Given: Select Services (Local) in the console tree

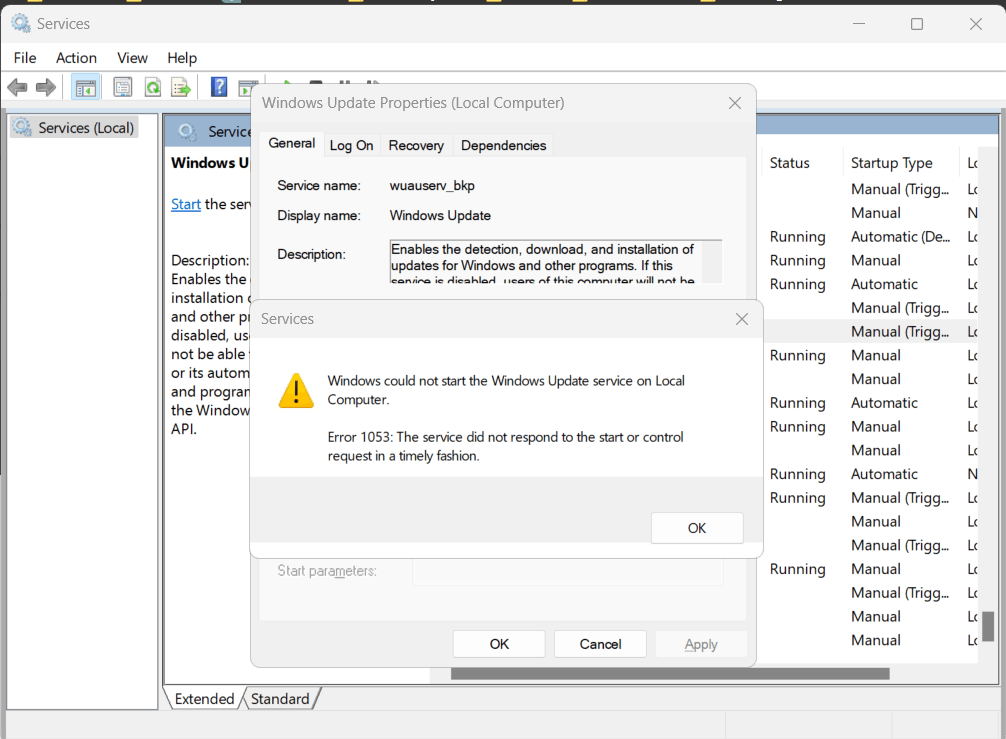Looking at the screenshot, I should click(x=75, y=128).
